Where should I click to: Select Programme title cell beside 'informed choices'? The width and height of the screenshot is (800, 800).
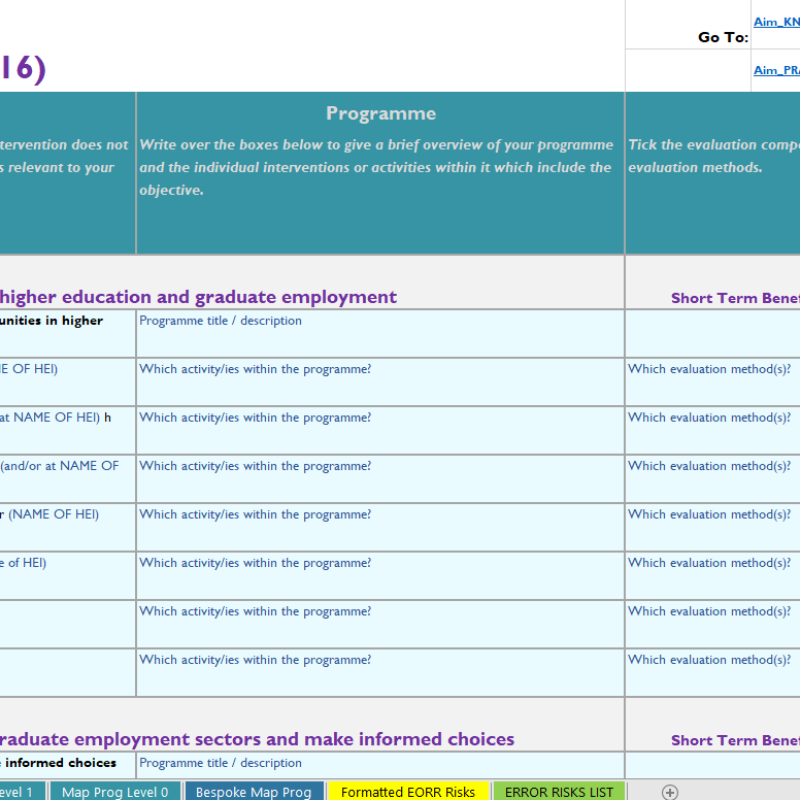(x=380, y=764)
